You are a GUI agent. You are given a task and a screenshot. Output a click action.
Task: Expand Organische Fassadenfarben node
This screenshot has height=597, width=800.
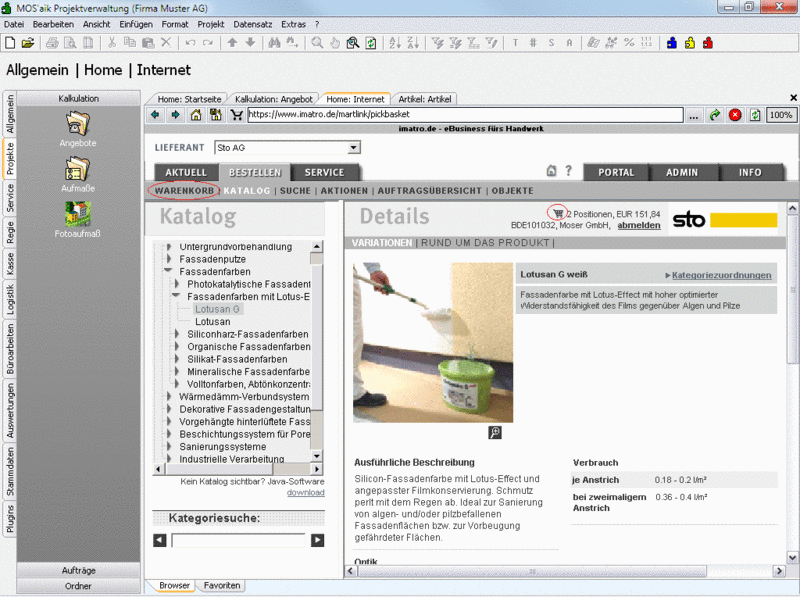pos(177,346)
